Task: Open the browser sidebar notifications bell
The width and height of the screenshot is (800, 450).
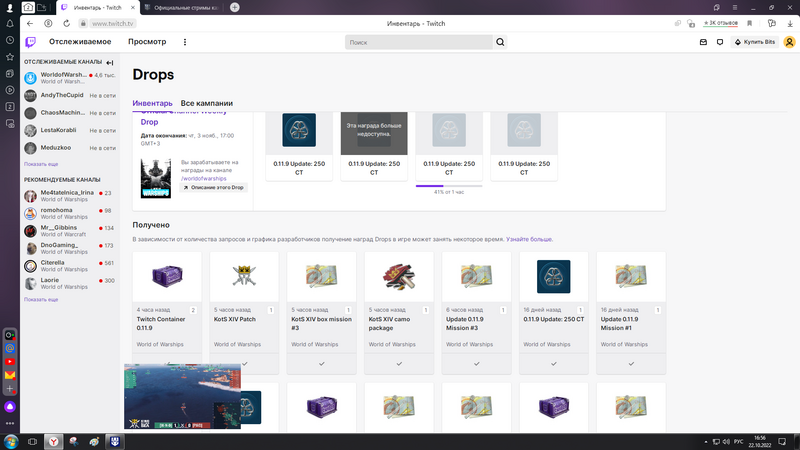Action: [x=10, y=23]
